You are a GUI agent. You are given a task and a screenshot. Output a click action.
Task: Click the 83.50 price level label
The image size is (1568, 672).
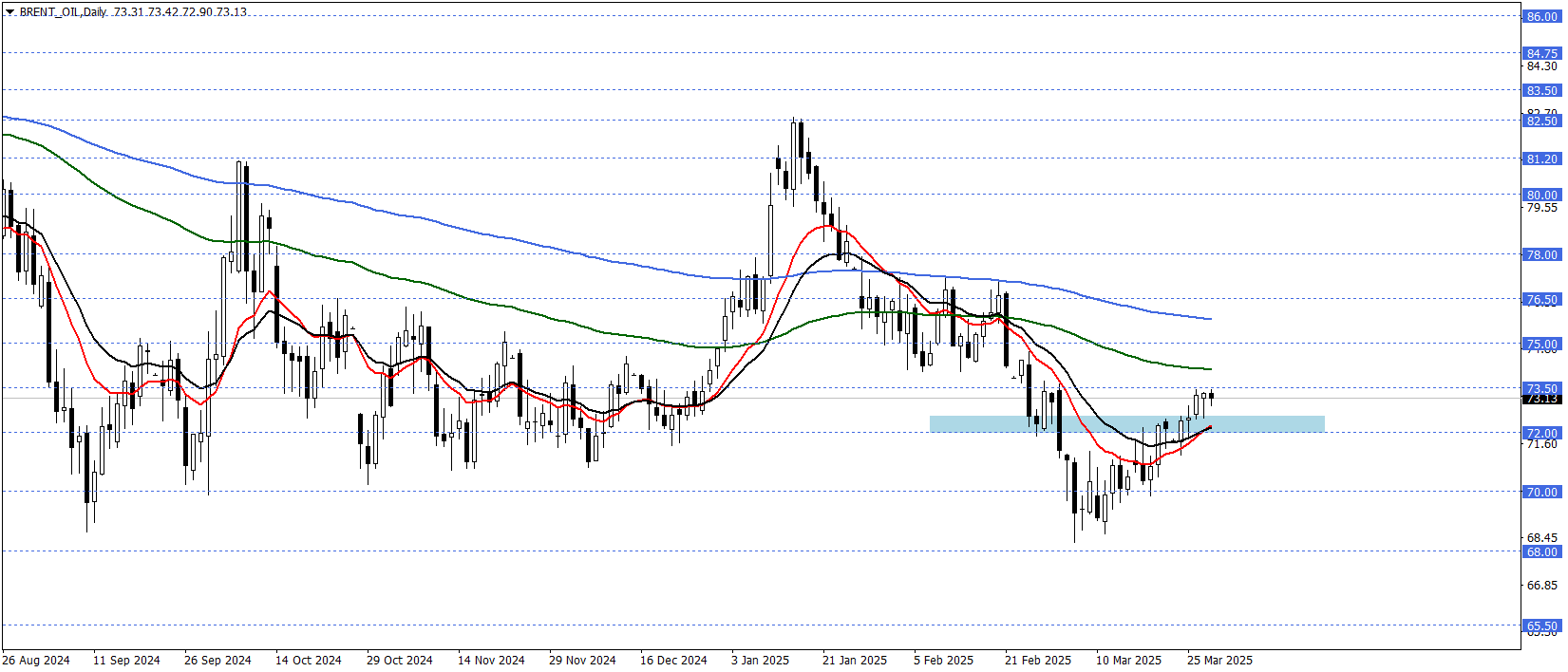click(x=1542, y=91)
